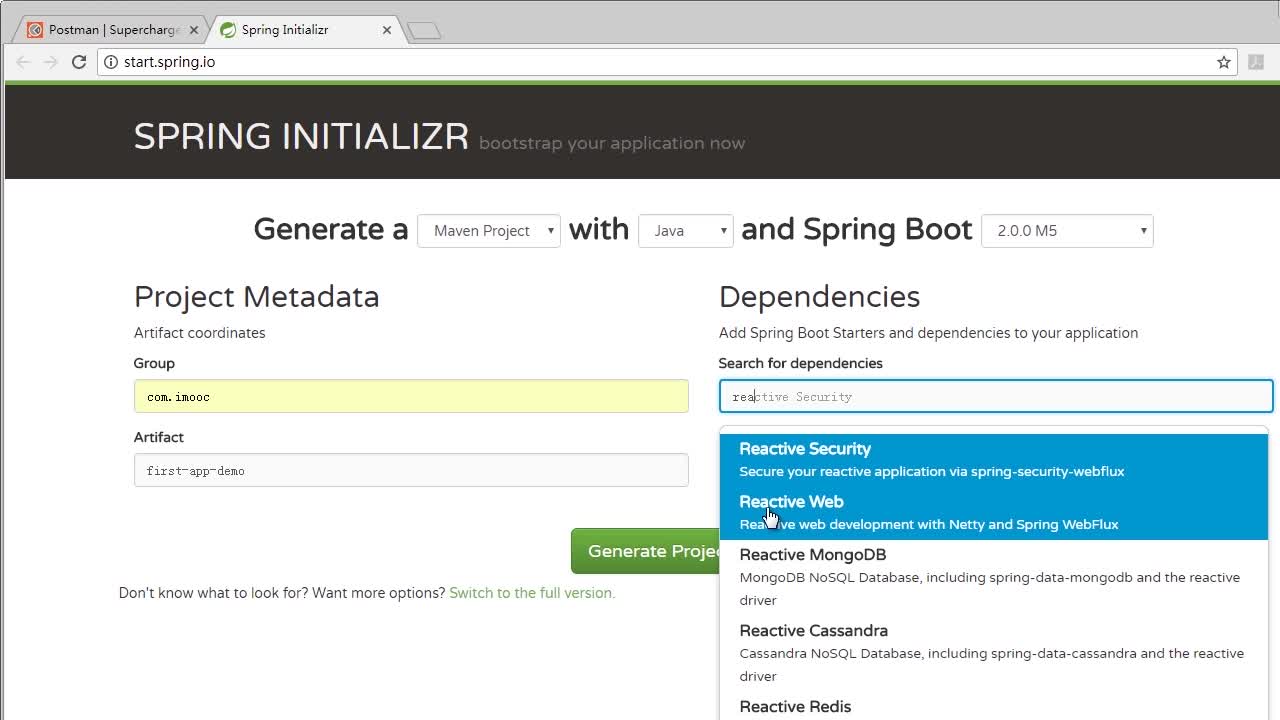This screenshot has height=720, width=1280.
Task: Click the Postman tab favicon
Action: tap(35, 30)
